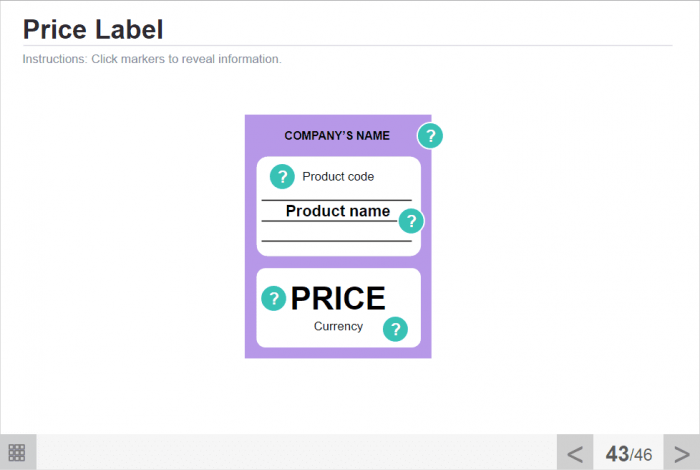Select the COMPANY'S NAME text
Viewport: 700px width, 470px height.
337,136
